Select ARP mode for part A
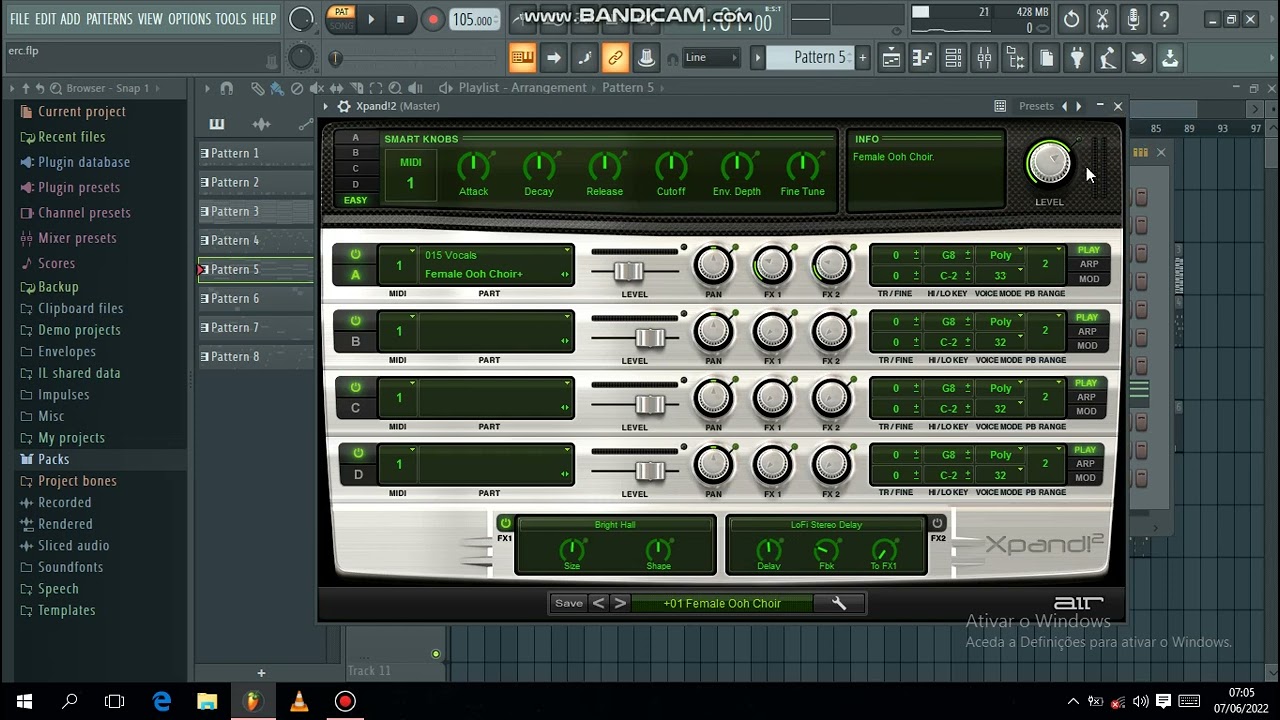The width and height of the screenshot is (1280, 720). pos(1088,264)
